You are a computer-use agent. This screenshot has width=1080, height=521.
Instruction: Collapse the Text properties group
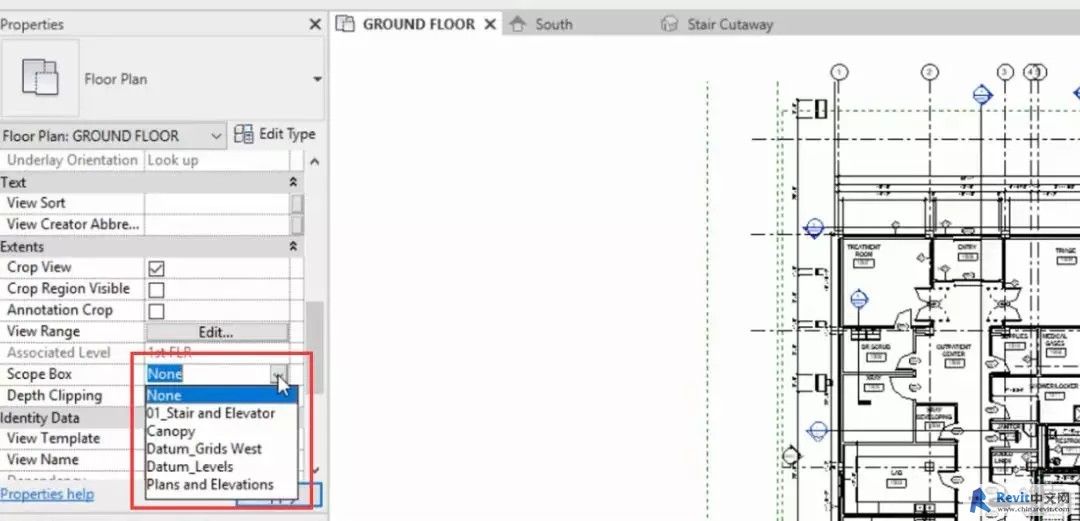click(x=293, y=183)
